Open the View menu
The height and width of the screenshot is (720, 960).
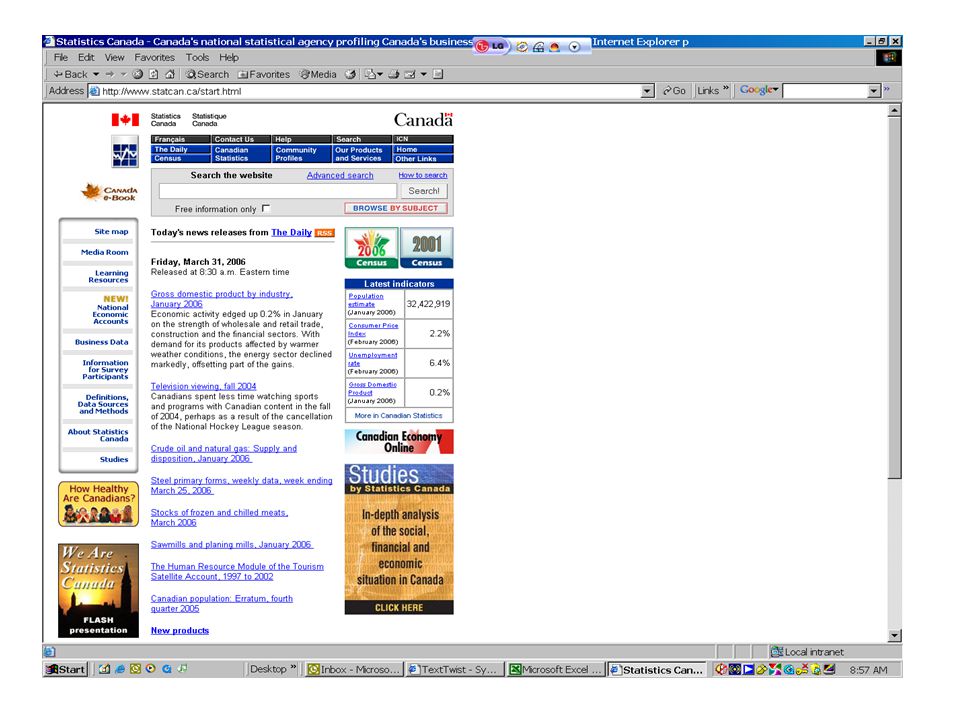point(114,57)
